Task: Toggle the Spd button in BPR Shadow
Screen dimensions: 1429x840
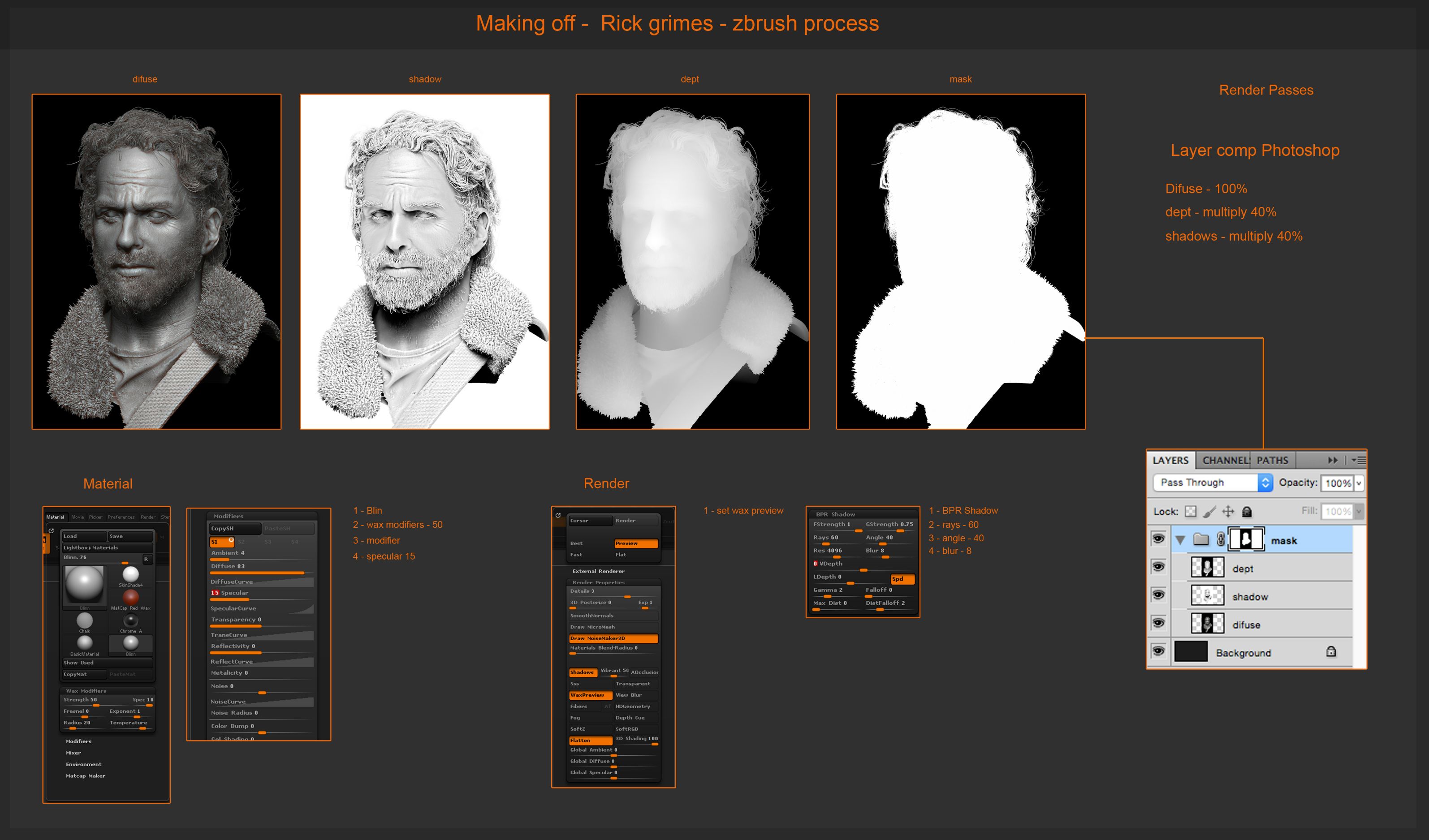Action: [x=902, y=579]
